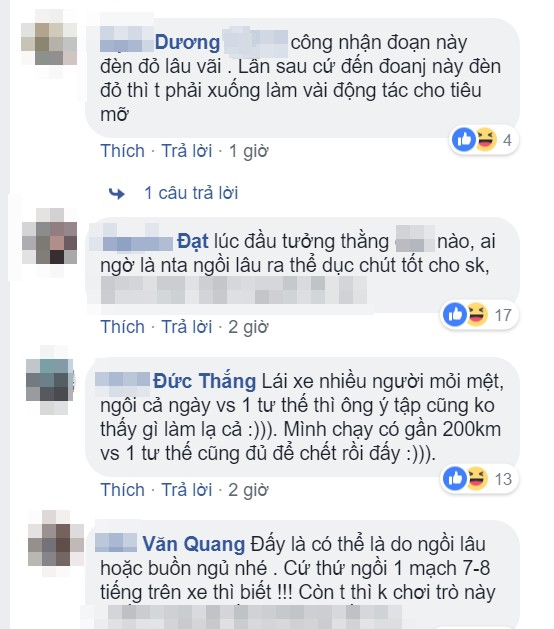554x629 pixels.
Task: Click Thích under Đạt's comment
Action: [x=122, y=327]
